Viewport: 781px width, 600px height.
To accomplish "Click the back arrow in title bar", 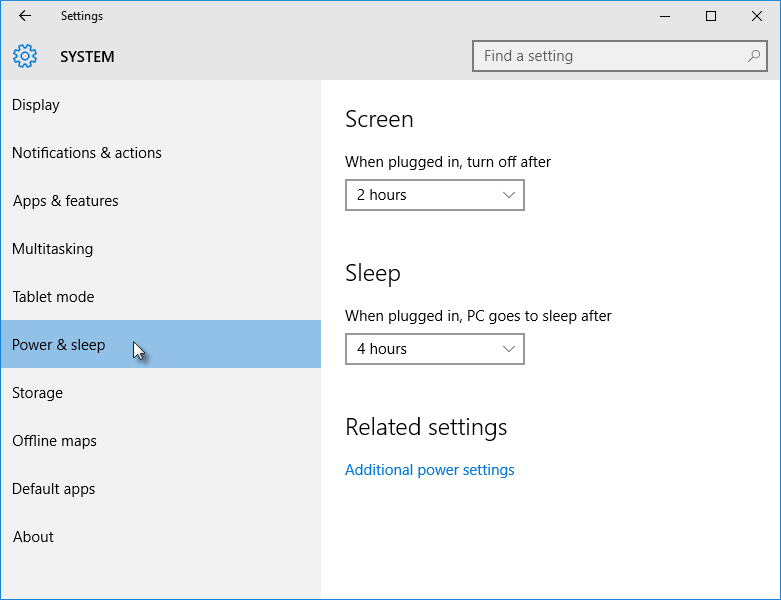I will (x=25, y=16).
